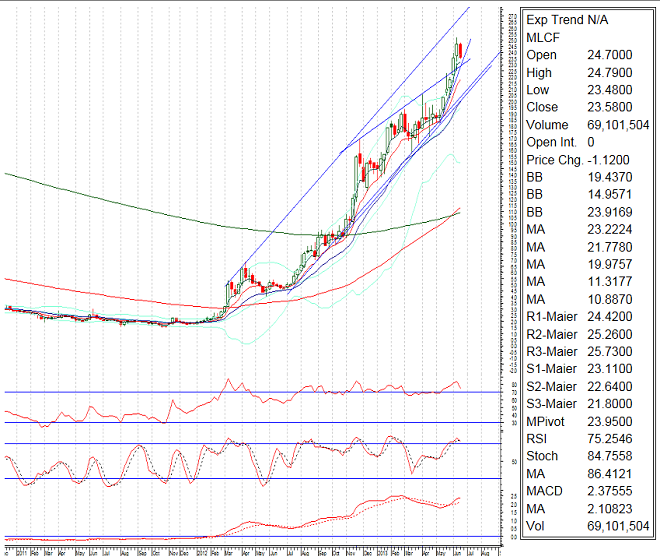This screenshot has height=560, width=660.
Task: Select the Exp Trend N/A header row
Action: click(x=567, y=19)
